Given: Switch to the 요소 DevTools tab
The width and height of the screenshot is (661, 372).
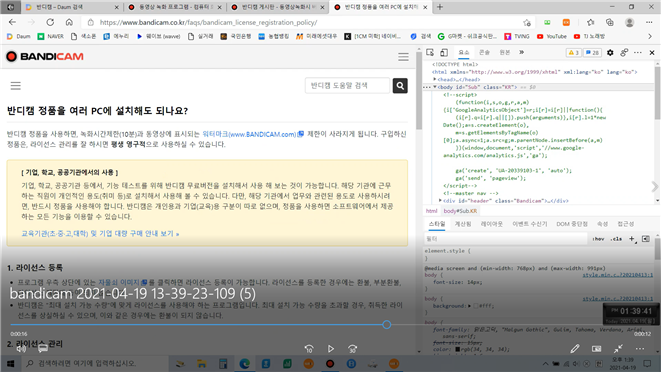Looking at the screenshot, I should click(x=464, y=52).
